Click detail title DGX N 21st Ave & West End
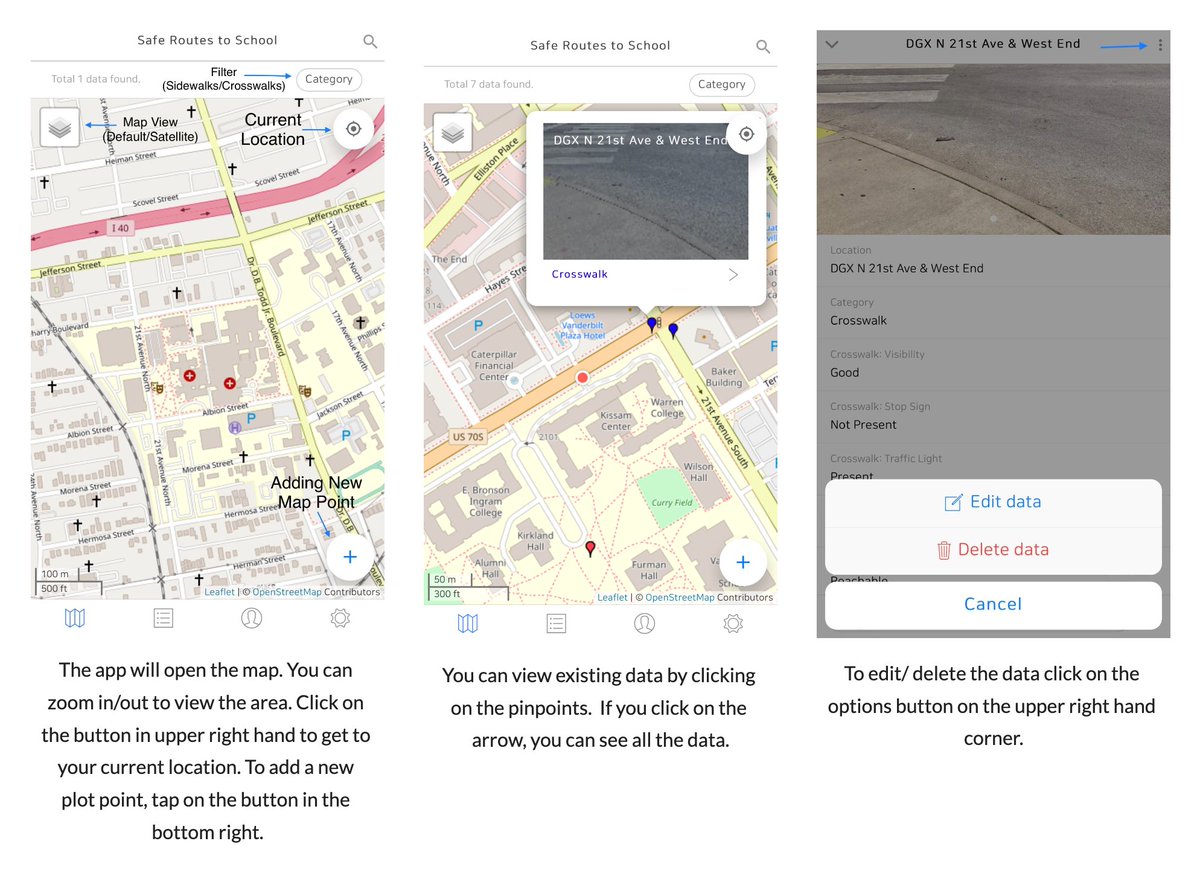This screenshot has width=1200, height=879. click(993, 44)
